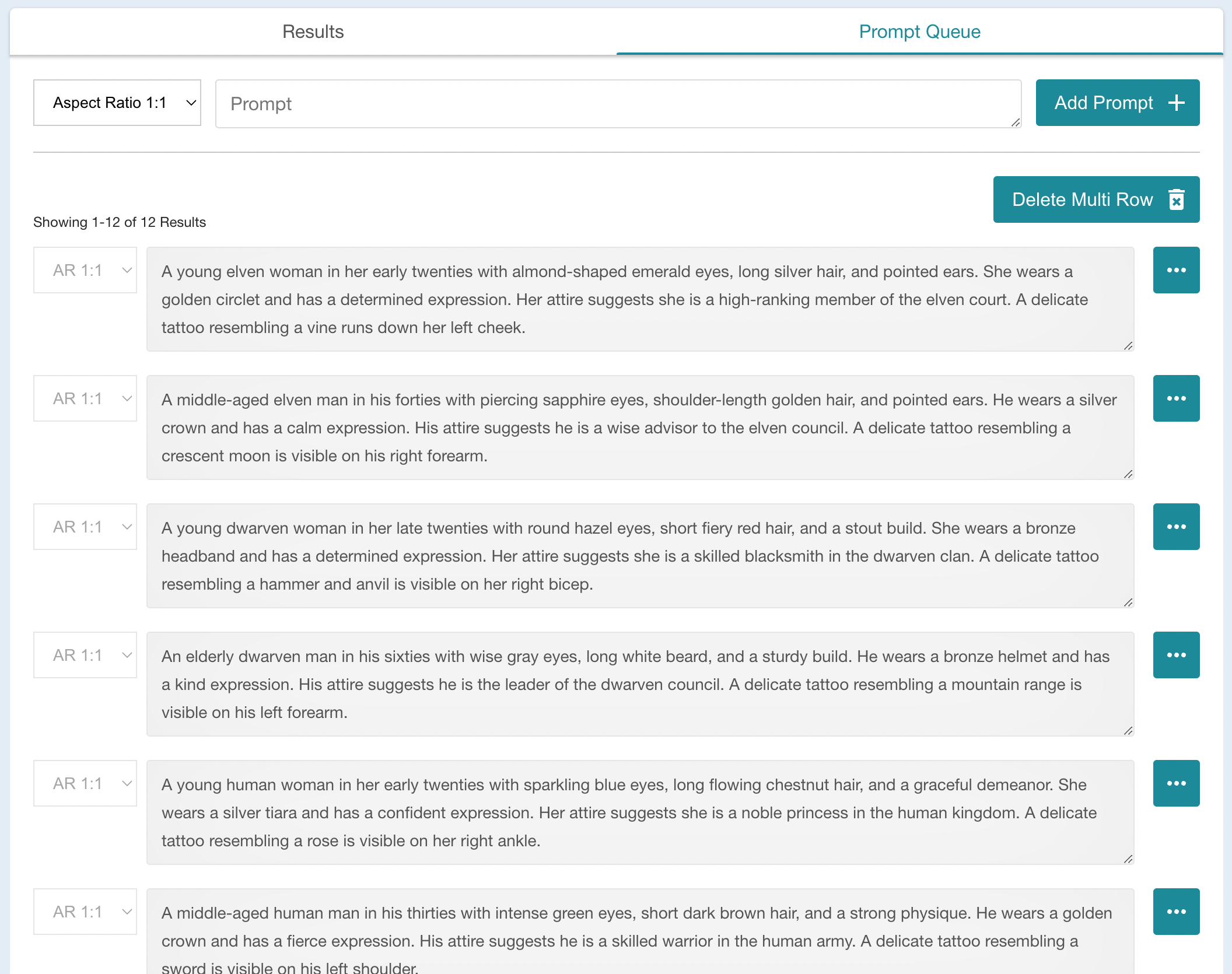Screen dimensions: 1232x974
Task: Open AR 1:1 dropdown for human man prompt
Action: point(85,912)
